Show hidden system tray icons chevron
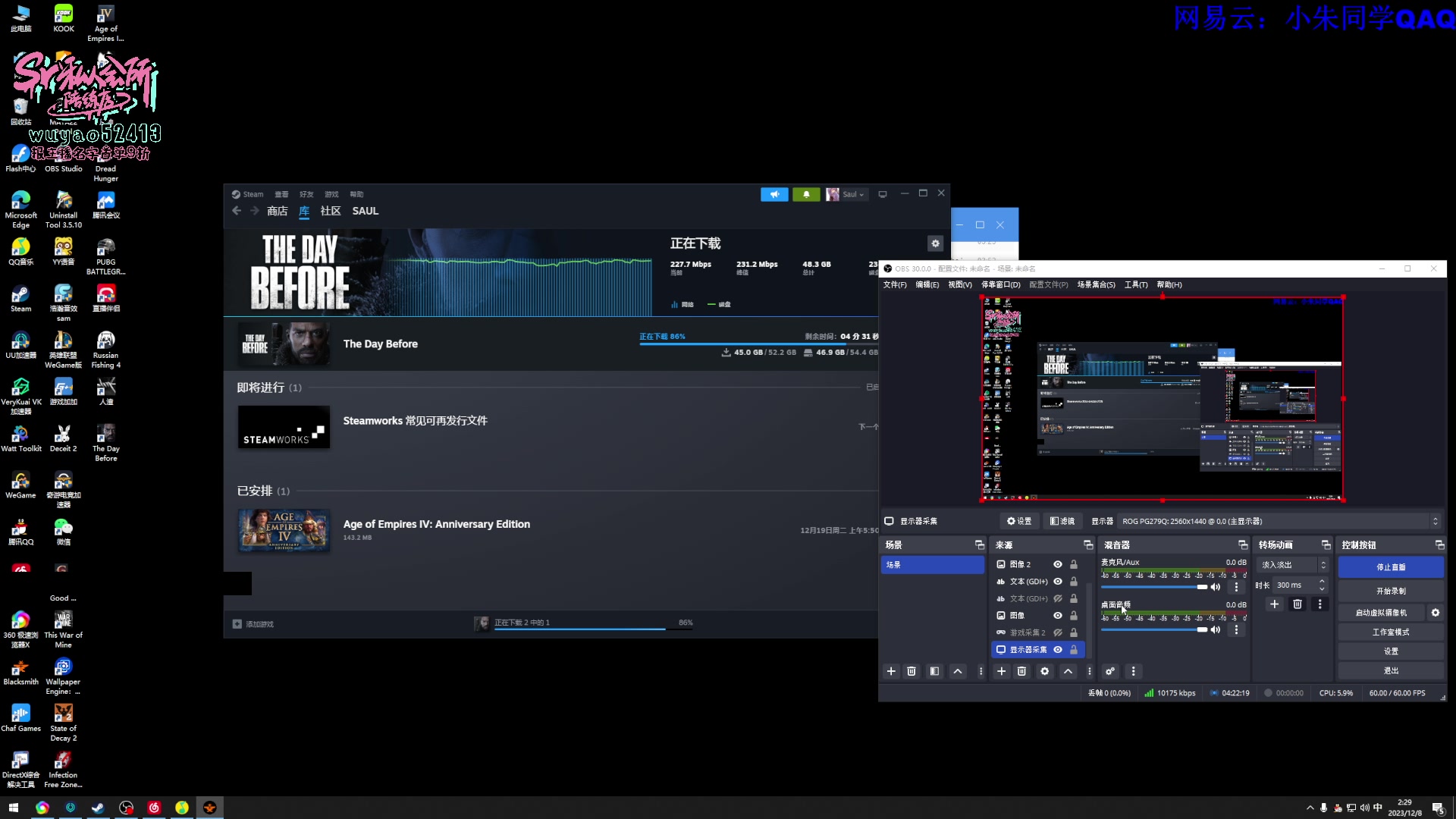This screenshot has height=819, width=1456. [1310, 808]
